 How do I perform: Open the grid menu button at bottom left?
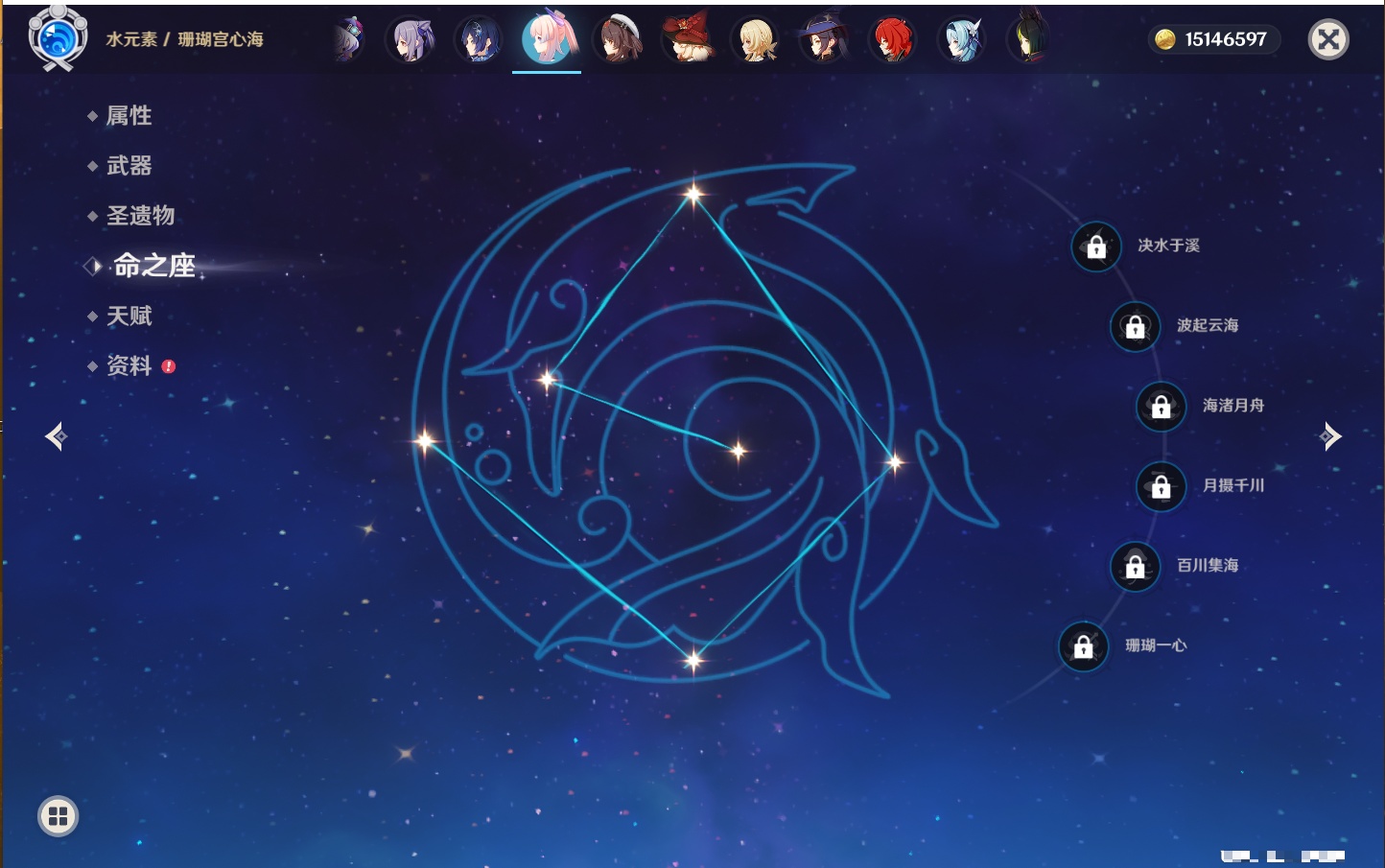click(x=58, y=816)
